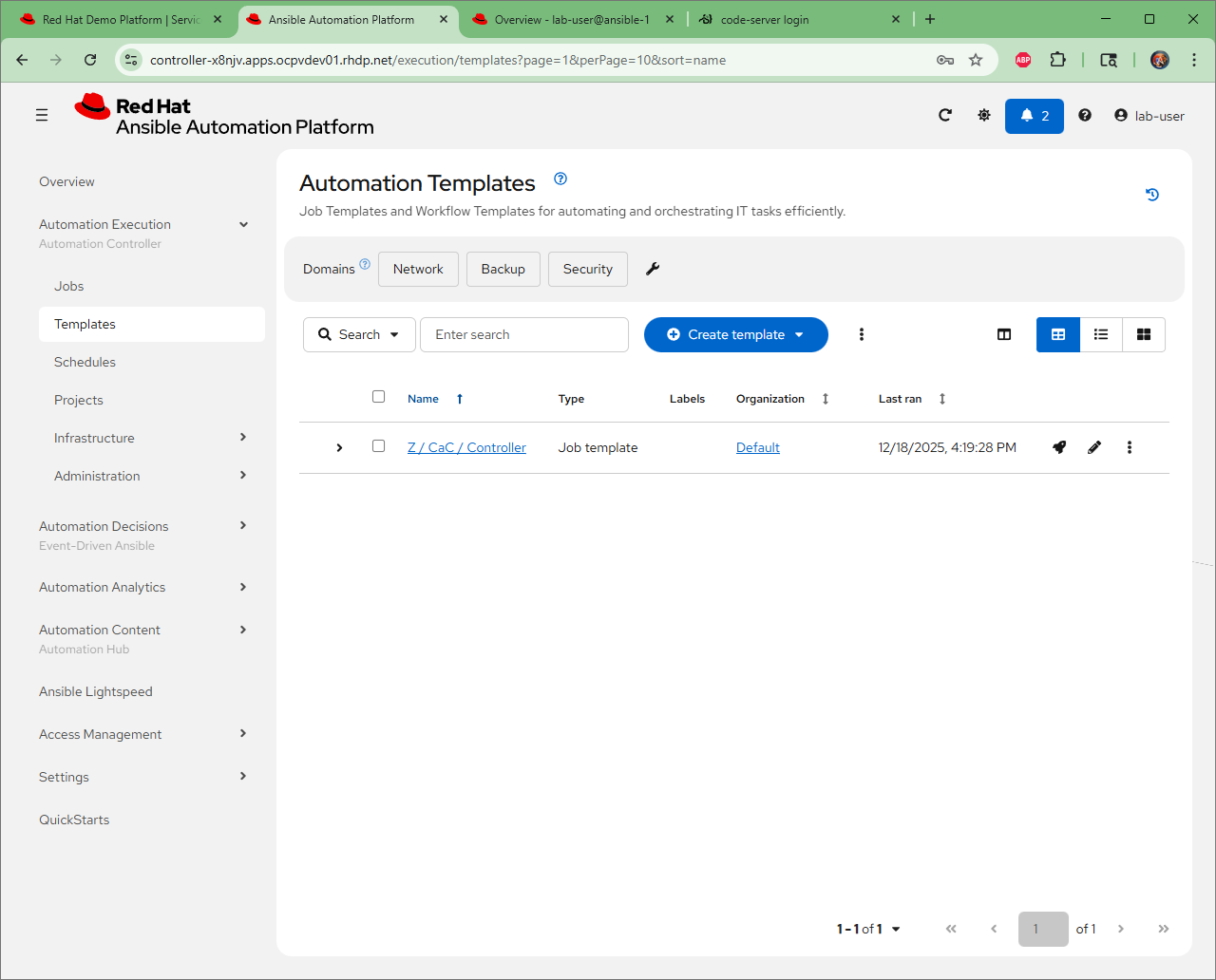The height and width of the screenshot is (980, 1216).
Task: Switch to card view
Action: click(1144, 334)
